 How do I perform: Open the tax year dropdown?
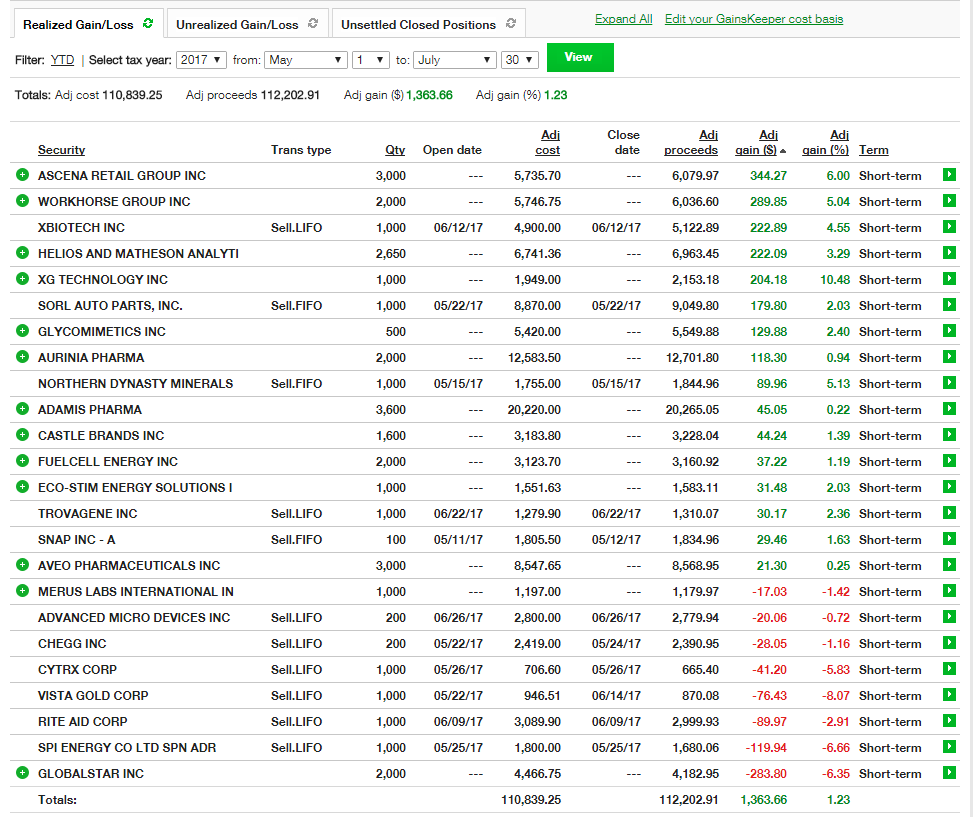[x=201, y=60]
